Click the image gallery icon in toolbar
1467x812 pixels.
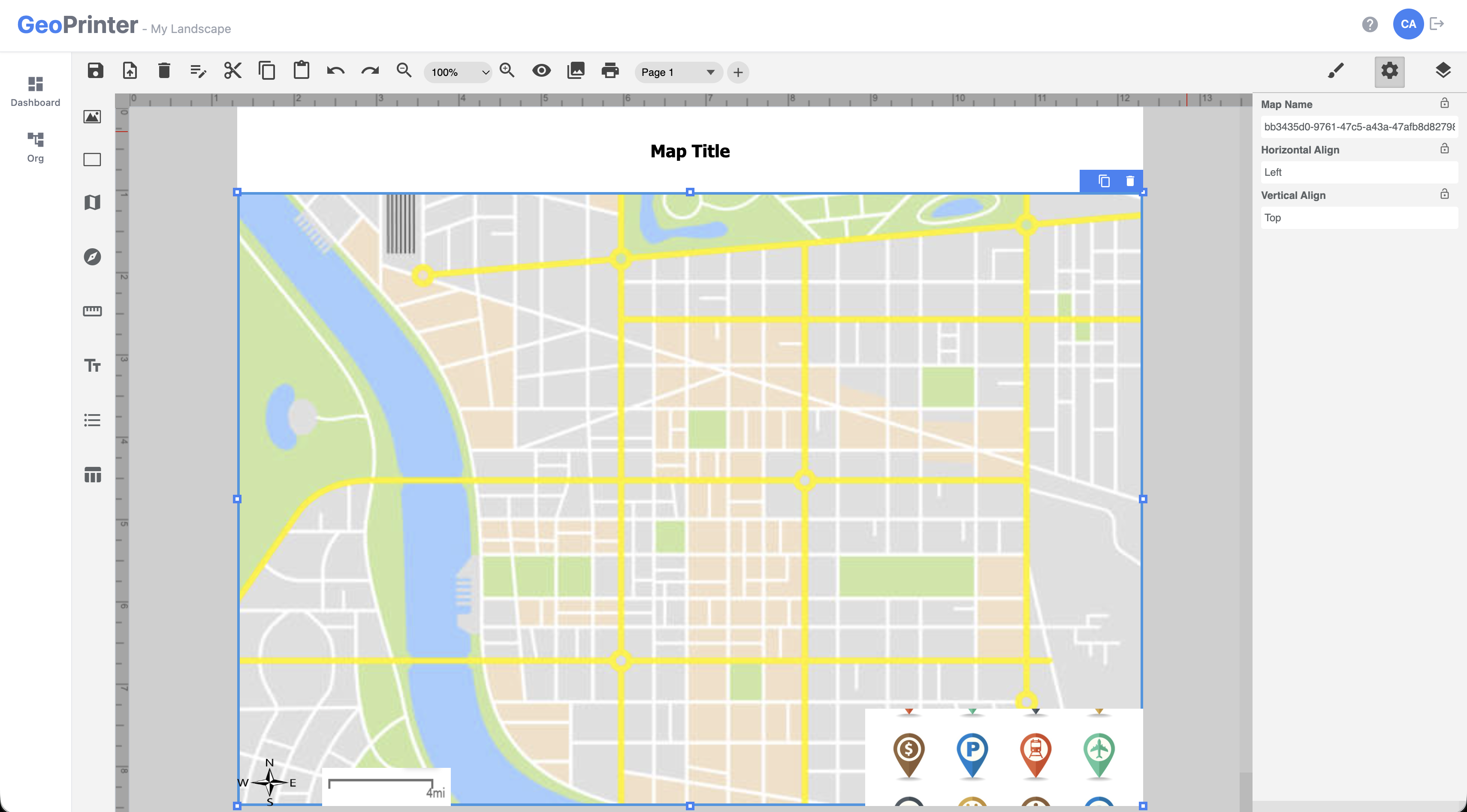coord(576,71)
